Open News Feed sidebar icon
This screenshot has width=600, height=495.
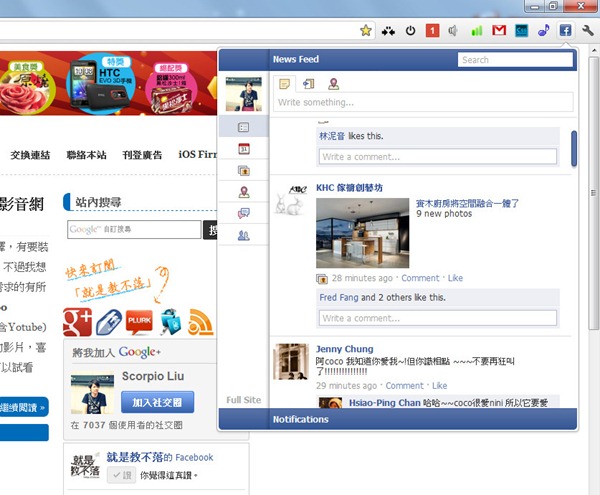click(x=243, y=127)
